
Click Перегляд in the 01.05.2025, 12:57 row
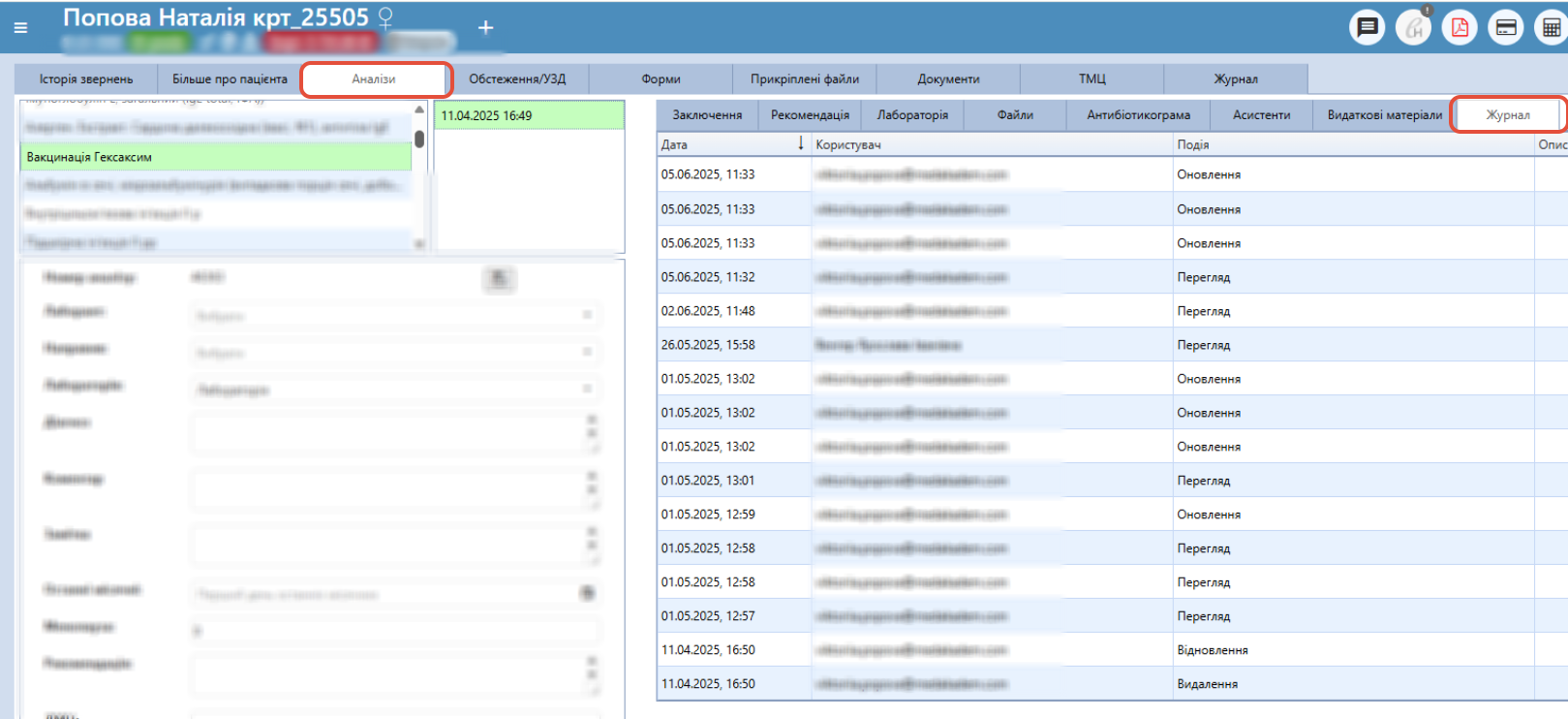1204,616
